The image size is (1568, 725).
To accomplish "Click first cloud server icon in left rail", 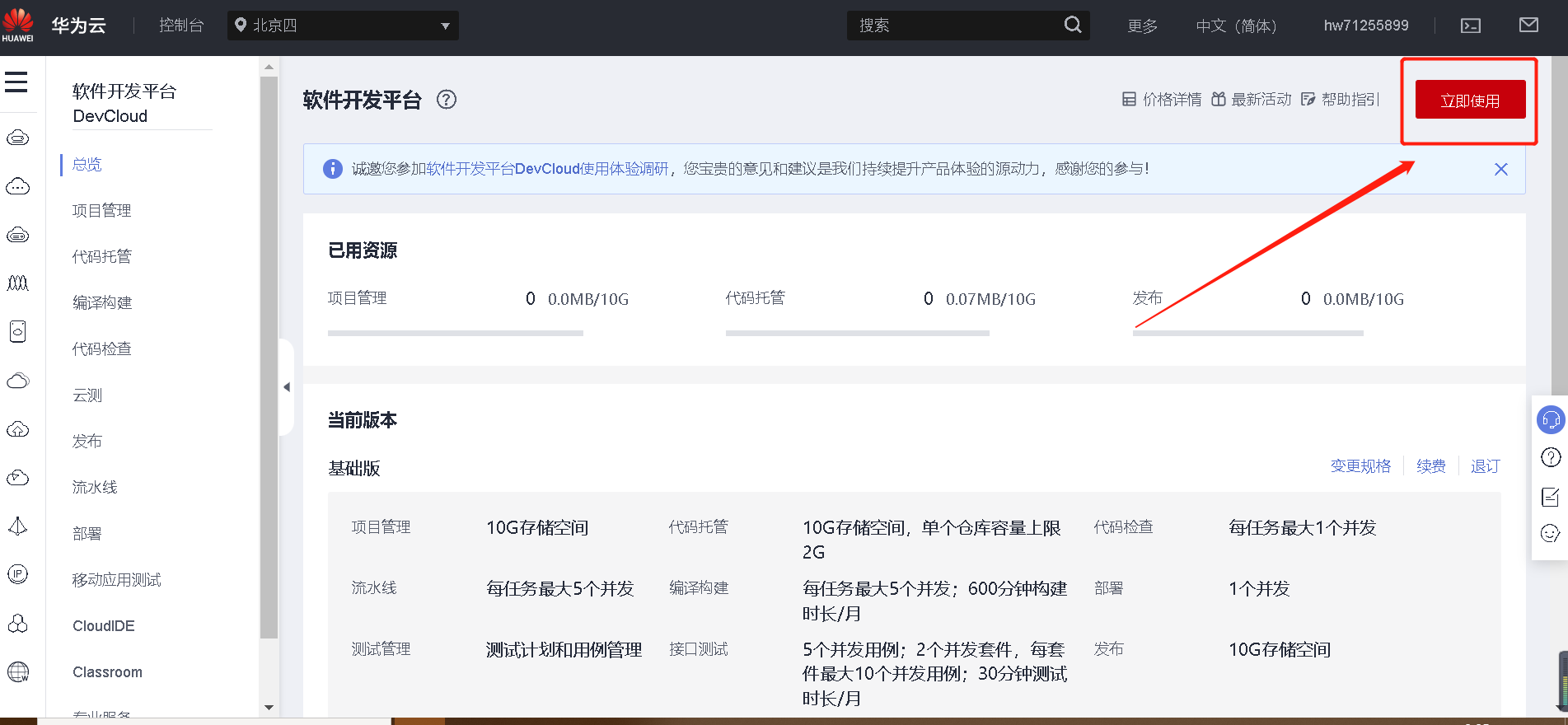I will pos(18,138).
